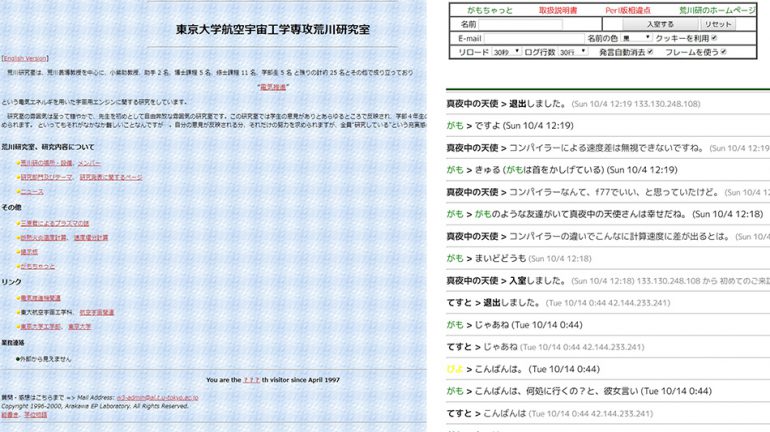The height and width of the screenshot is (432, 770).
Task: Open the ログ行数 dropdown
Action: click(573, 52)
